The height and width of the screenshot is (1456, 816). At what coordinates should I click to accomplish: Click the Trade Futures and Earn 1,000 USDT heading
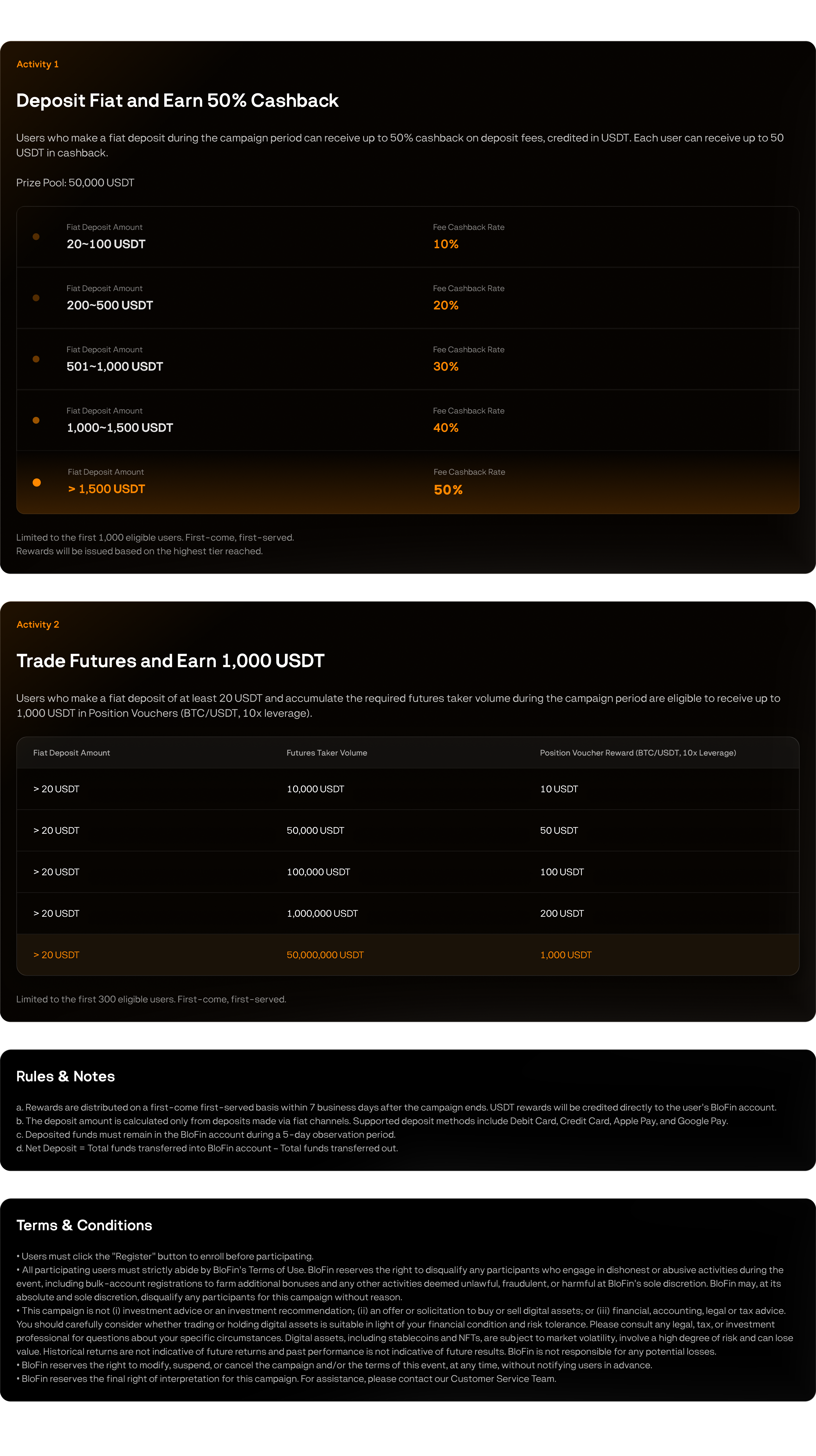(170, 661)
